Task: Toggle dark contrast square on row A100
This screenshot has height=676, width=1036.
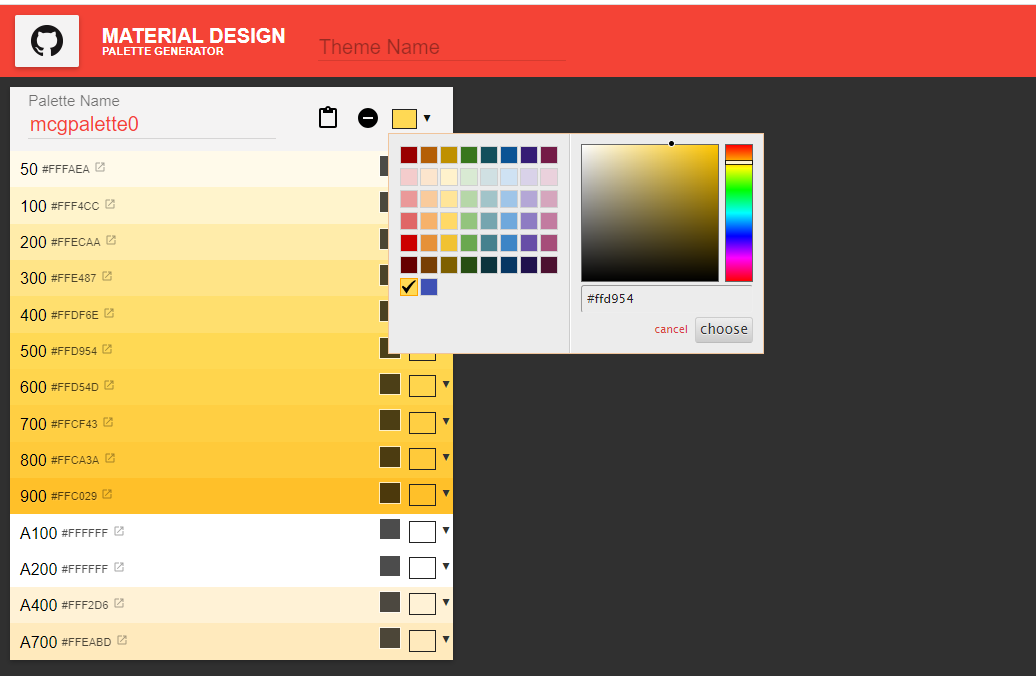Action: coord(390,529)
